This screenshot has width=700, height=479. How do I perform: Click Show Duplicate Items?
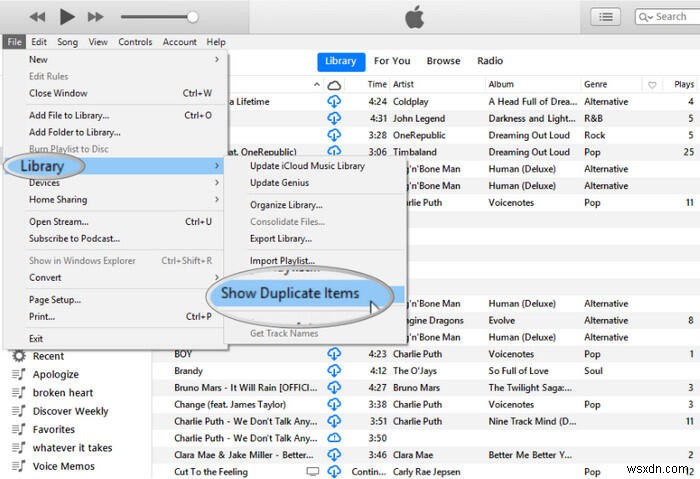(x=290, y=293)
